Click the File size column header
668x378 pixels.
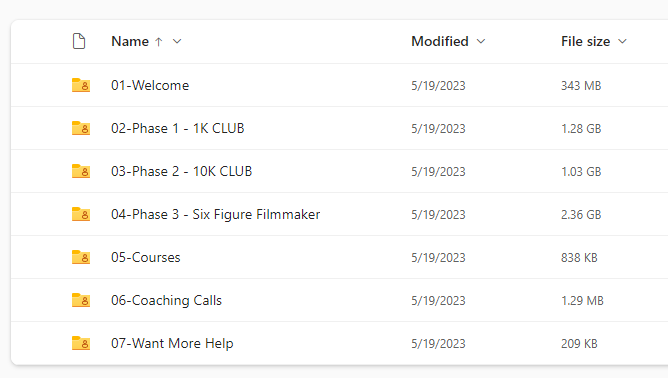[x=585, y=41]
